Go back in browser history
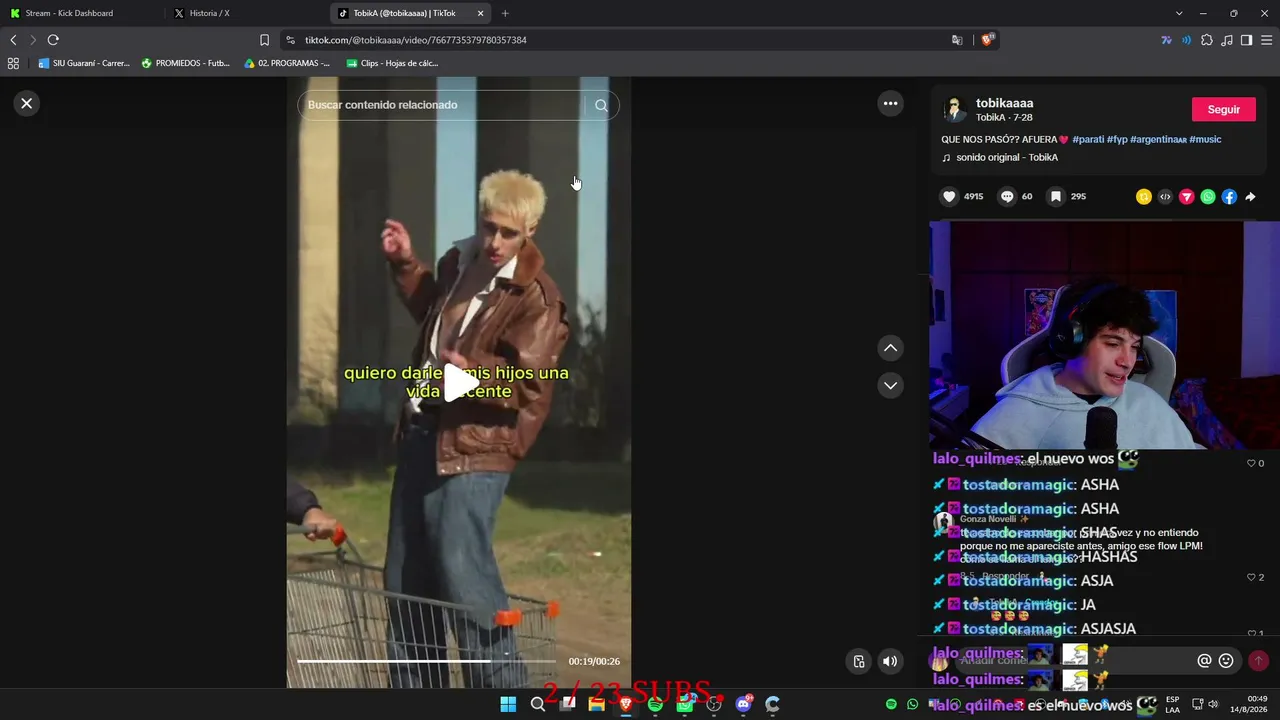Image resolution: width=1280 pixels, height=720 pixels. [x=13, y=40]
